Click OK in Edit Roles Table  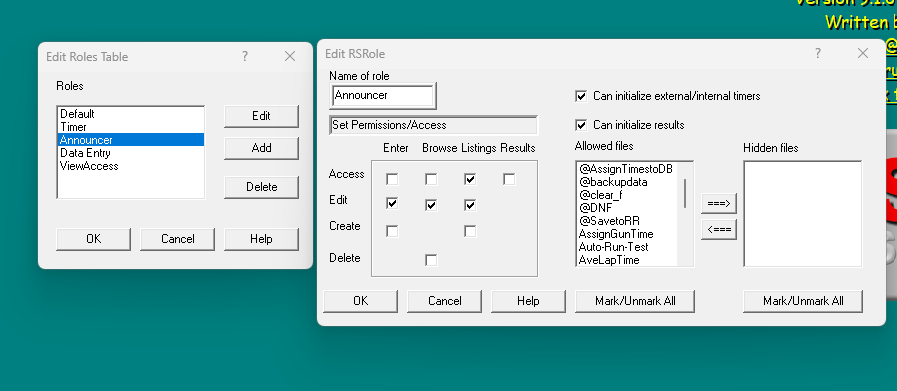[93, 239]
